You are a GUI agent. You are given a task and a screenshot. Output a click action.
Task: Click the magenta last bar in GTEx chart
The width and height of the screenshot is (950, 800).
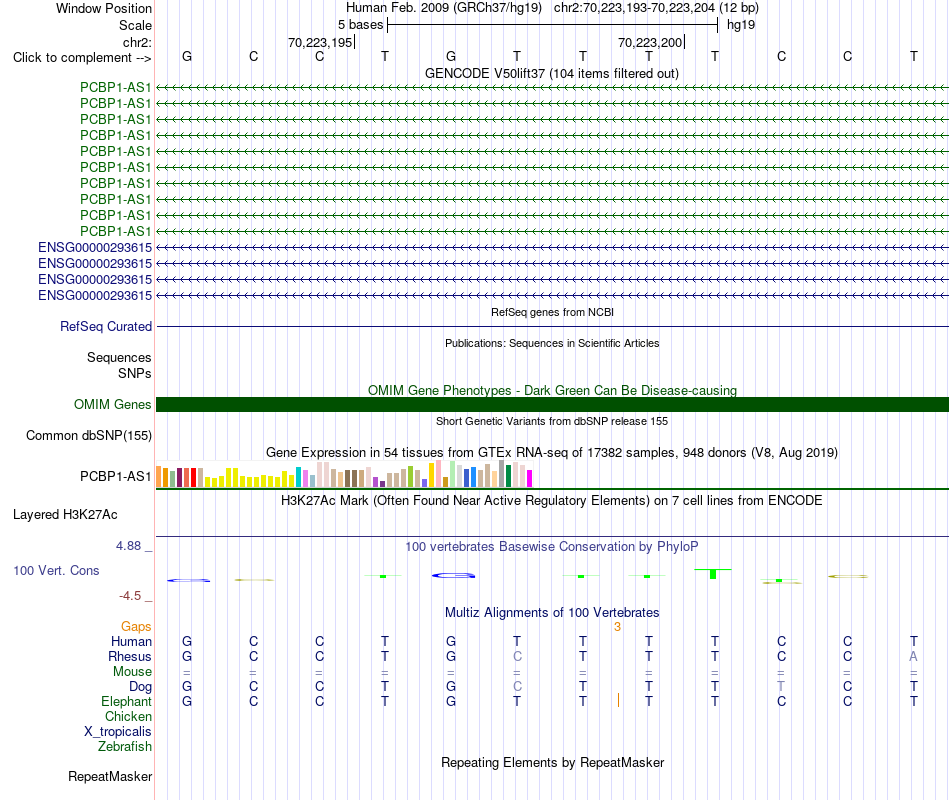(x=530, y=479)
